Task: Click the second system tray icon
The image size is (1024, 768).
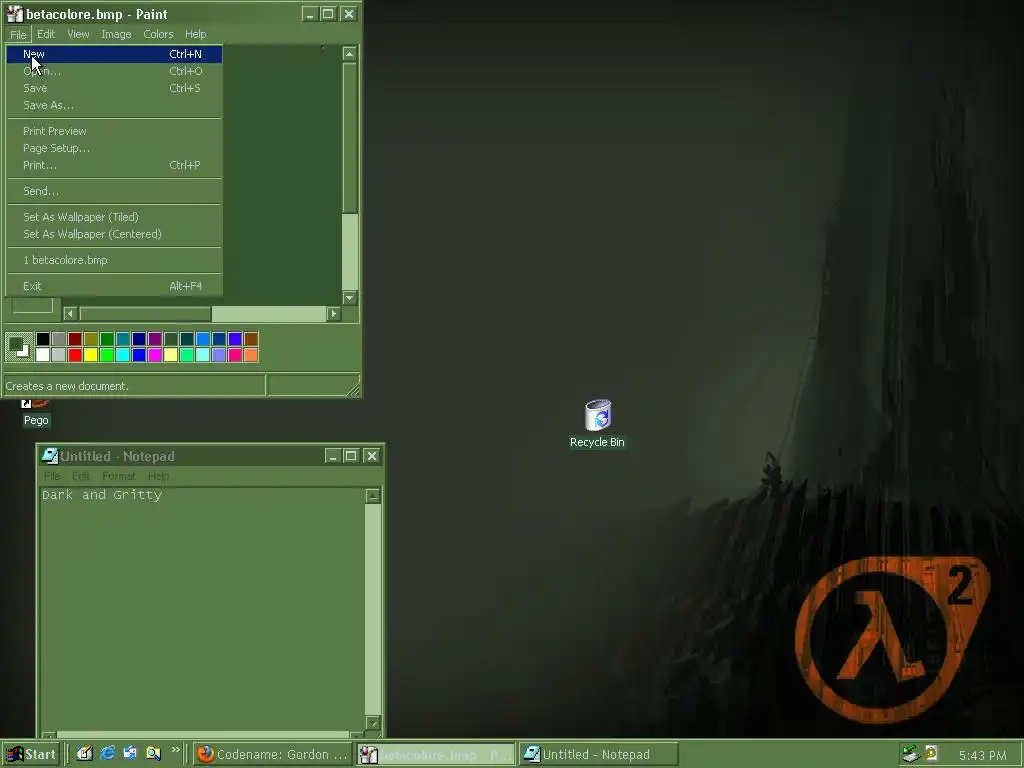Action: [x=931, y=753]
